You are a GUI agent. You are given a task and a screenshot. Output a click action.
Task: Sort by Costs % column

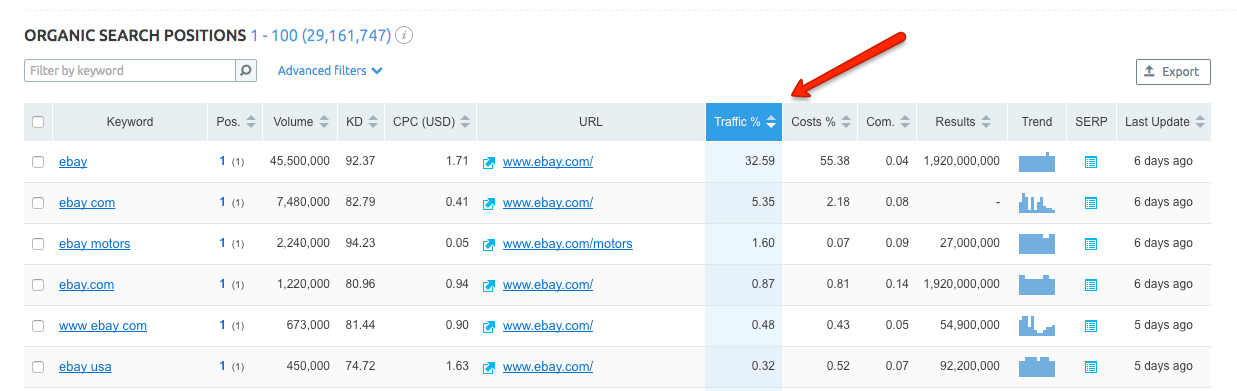click(x=820, y=122)
